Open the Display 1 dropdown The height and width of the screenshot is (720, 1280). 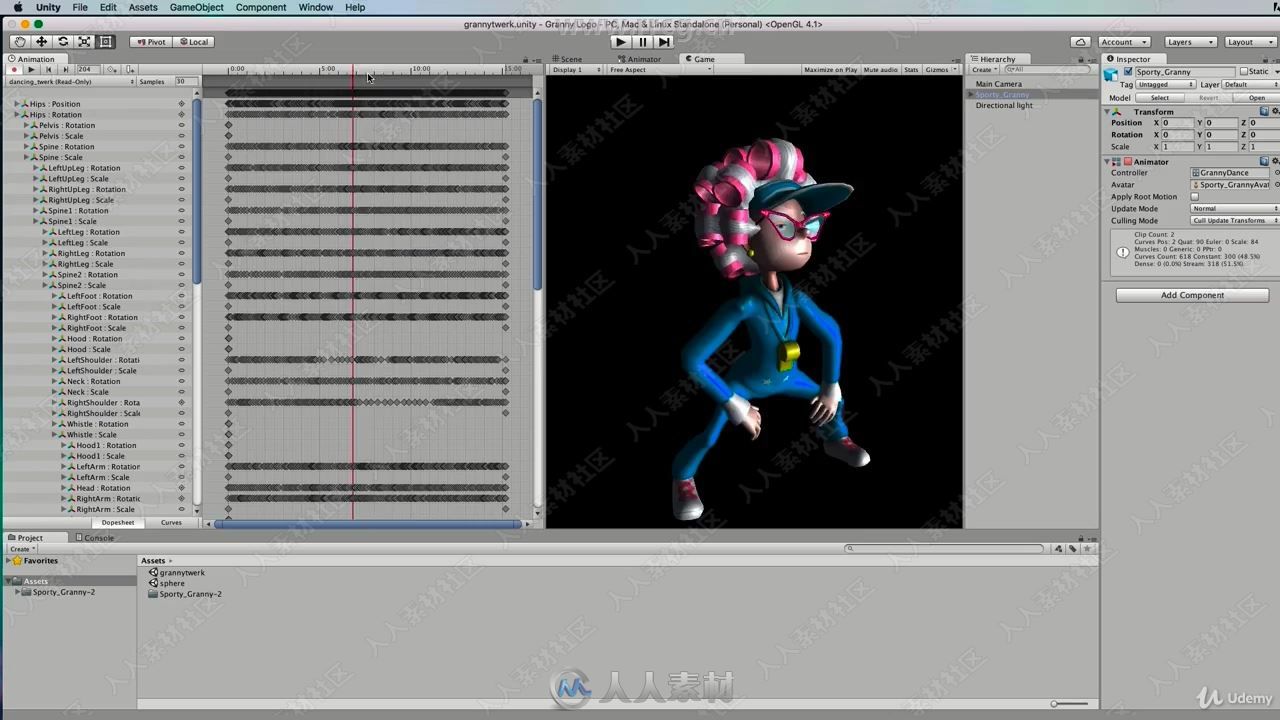[577, 70]
